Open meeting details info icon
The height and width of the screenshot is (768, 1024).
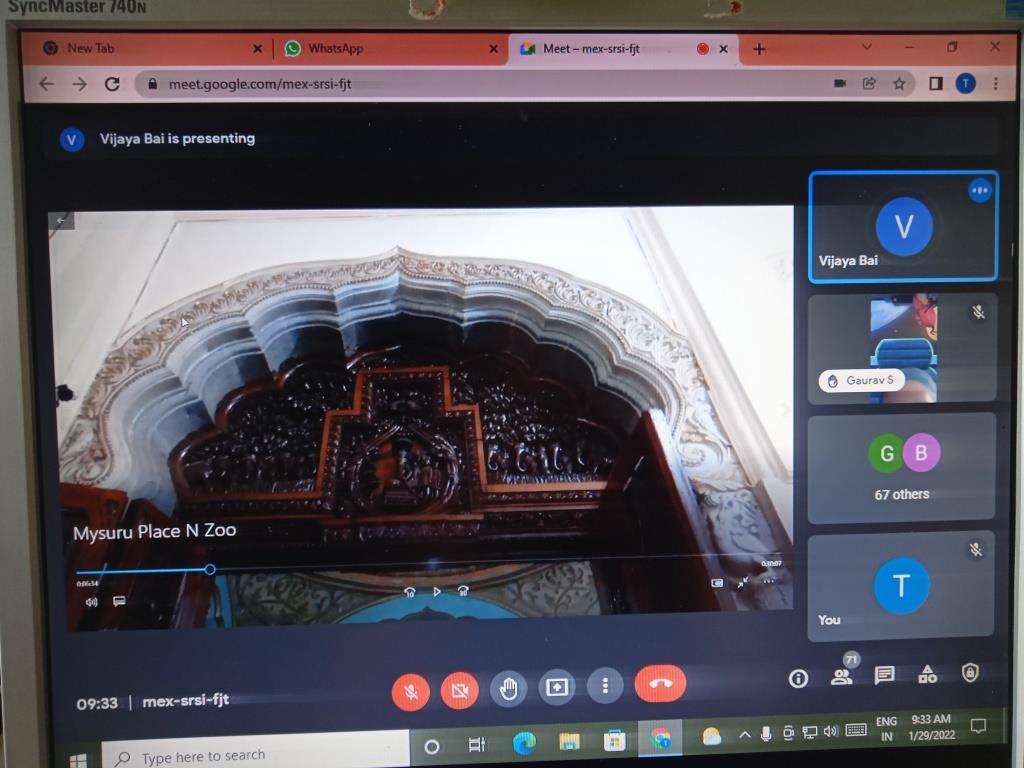coord(798,679)
